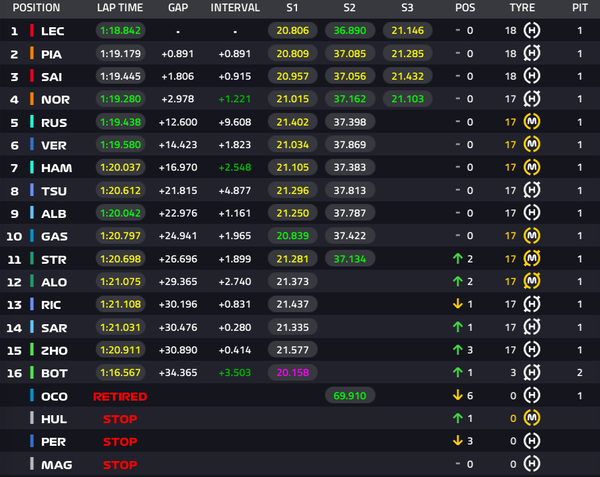The image size is (600, 477).
Task: Click ALB's hard tyre icon
Action: pos(532,213)
